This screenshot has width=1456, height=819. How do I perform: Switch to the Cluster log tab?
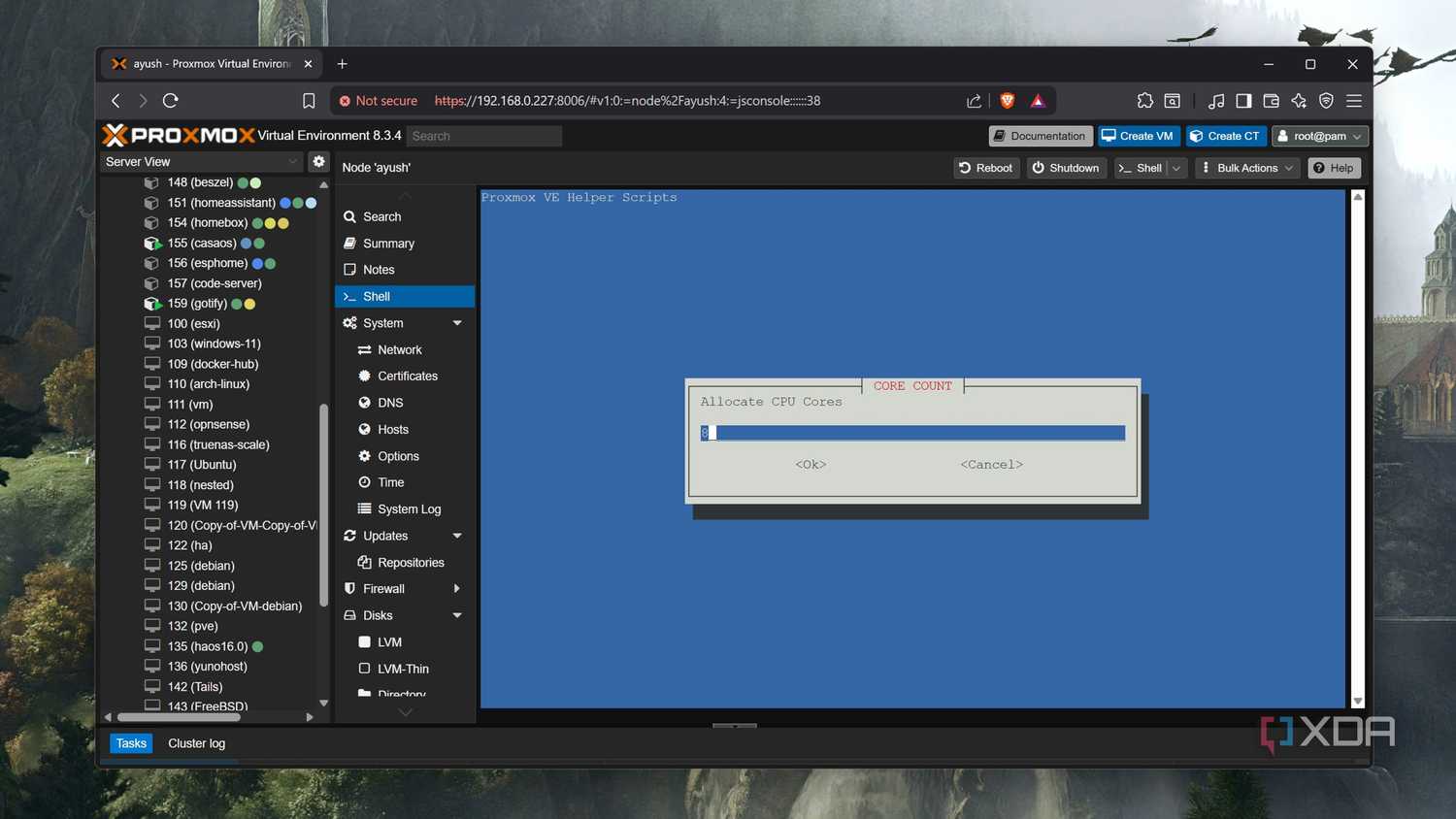pyautogui.click(x=196, y=743)
